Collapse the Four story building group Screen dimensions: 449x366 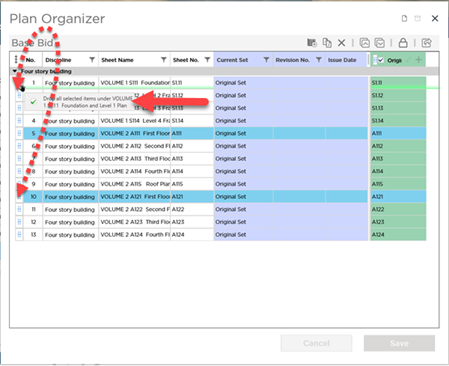pyautogui.click(x=15, y=71)
